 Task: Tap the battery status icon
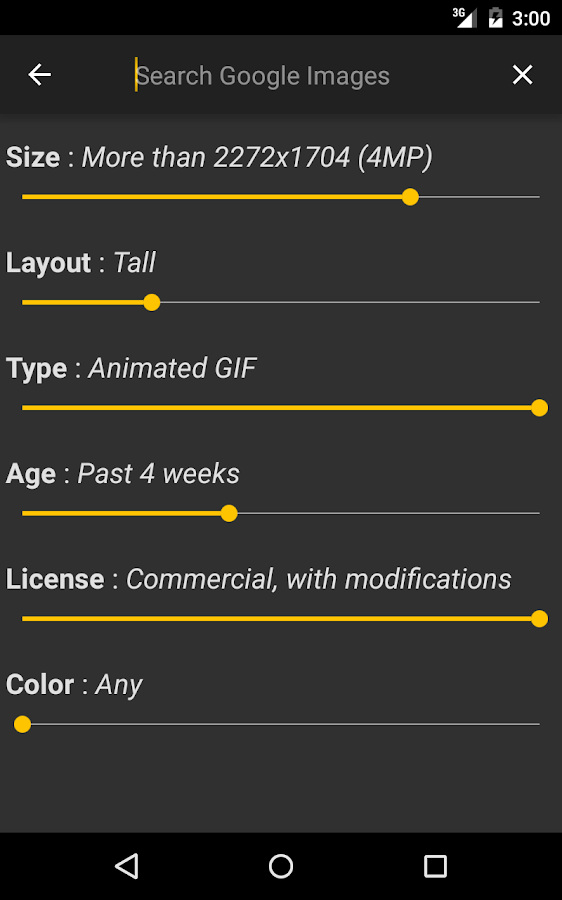(x=495, y=18)
